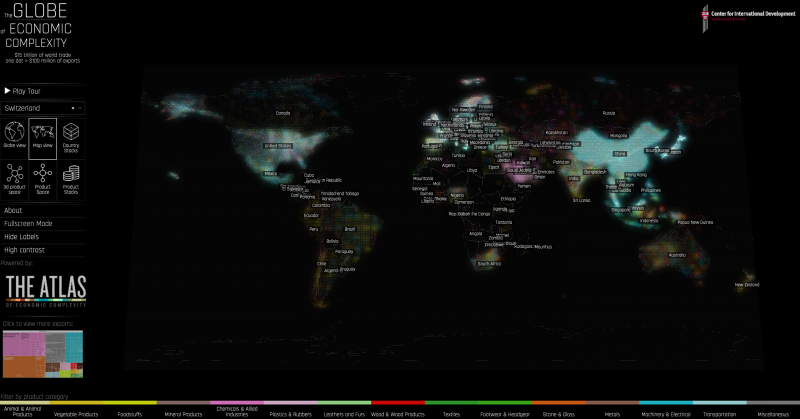Viewport: 800px width, 419px height.
Task: Open the About panel
Action: point(13,210)
